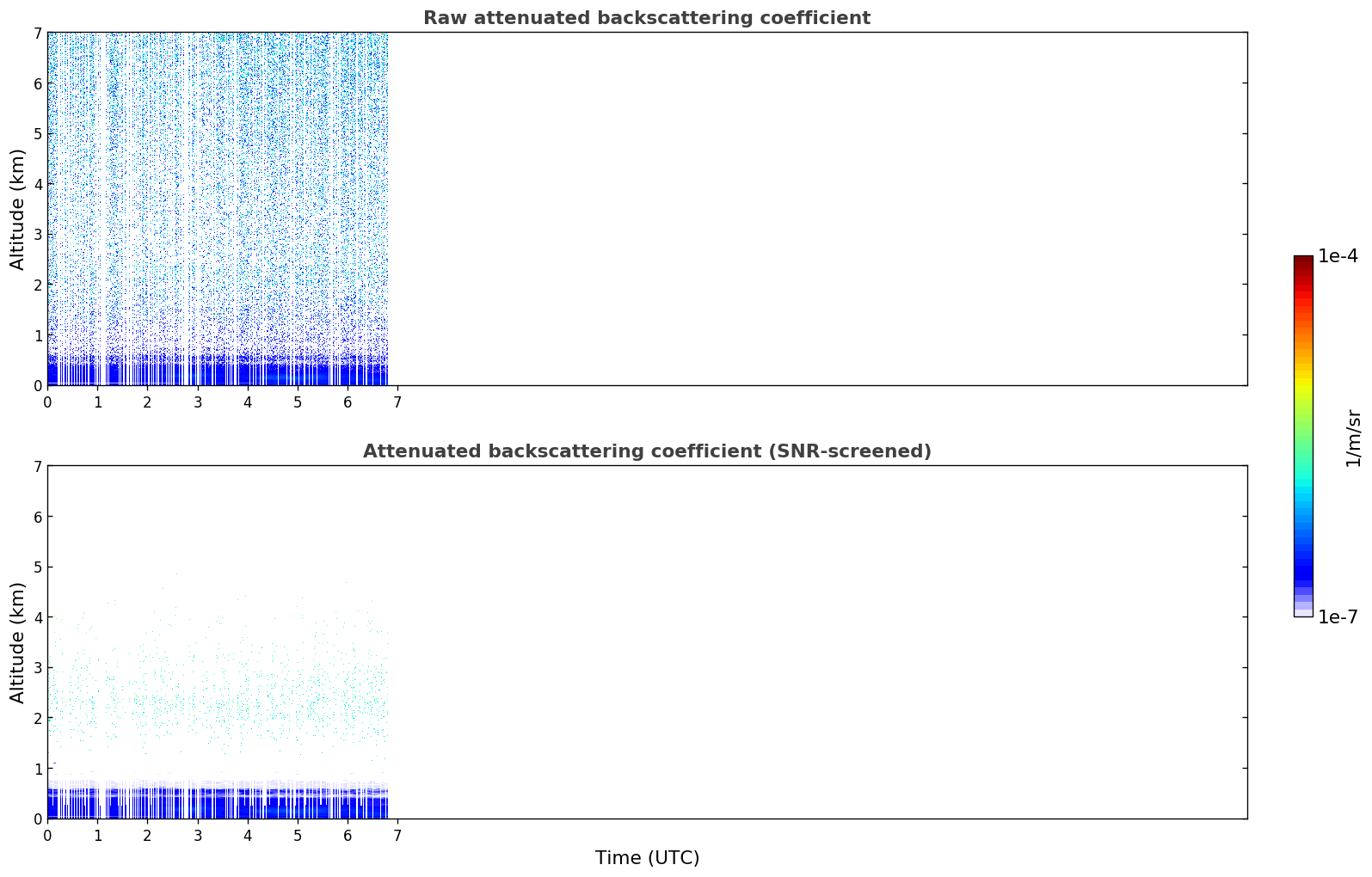1372x877 pixels.
Task: Click the SNR-screened low-altitude blue layer
Action: (x=218, y=801)
